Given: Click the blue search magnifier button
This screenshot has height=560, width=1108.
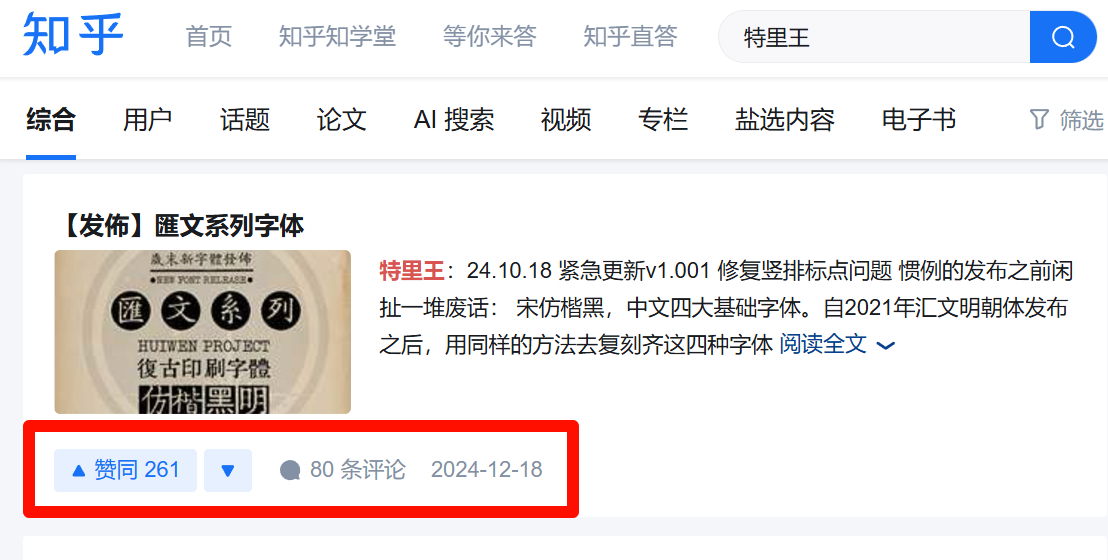Looking at the screenshot, I should 1063,37.
